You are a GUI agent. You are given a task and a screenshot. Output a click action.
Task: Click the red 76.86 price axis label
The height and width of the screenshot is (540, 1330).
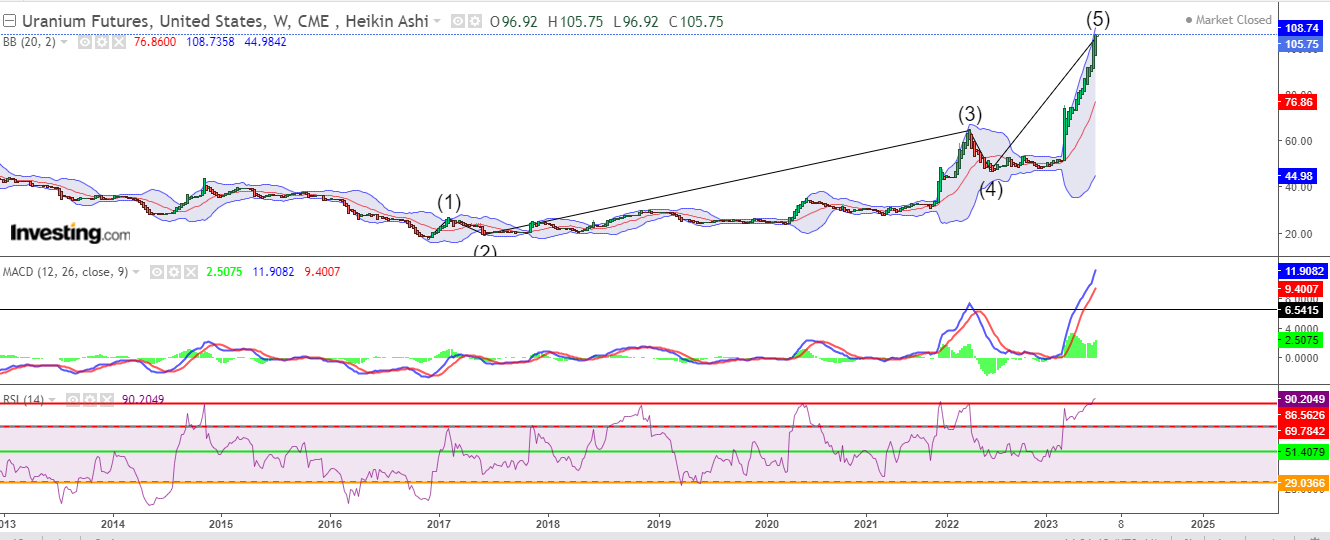point(1296,102)
